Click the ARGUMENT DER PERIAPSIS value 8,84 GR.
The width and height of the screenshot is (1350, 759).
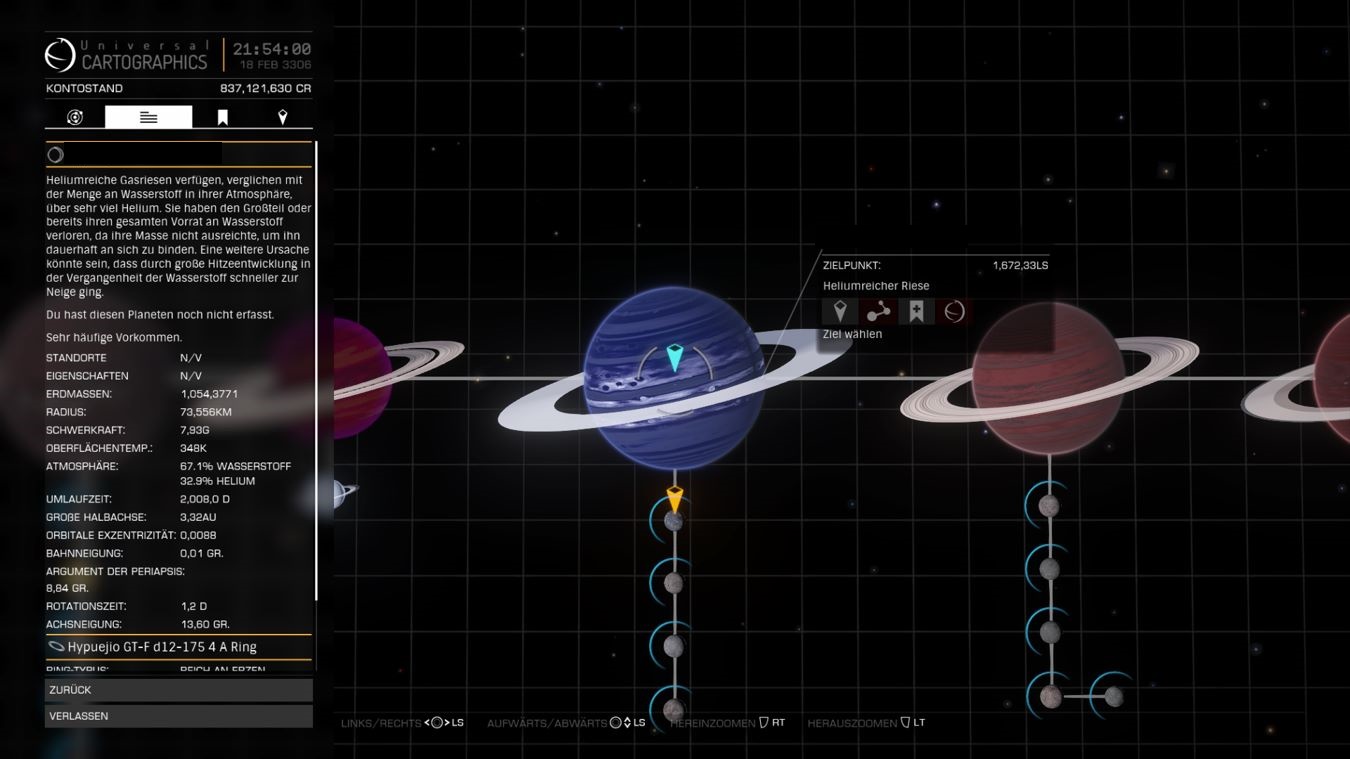click(67, 588)
